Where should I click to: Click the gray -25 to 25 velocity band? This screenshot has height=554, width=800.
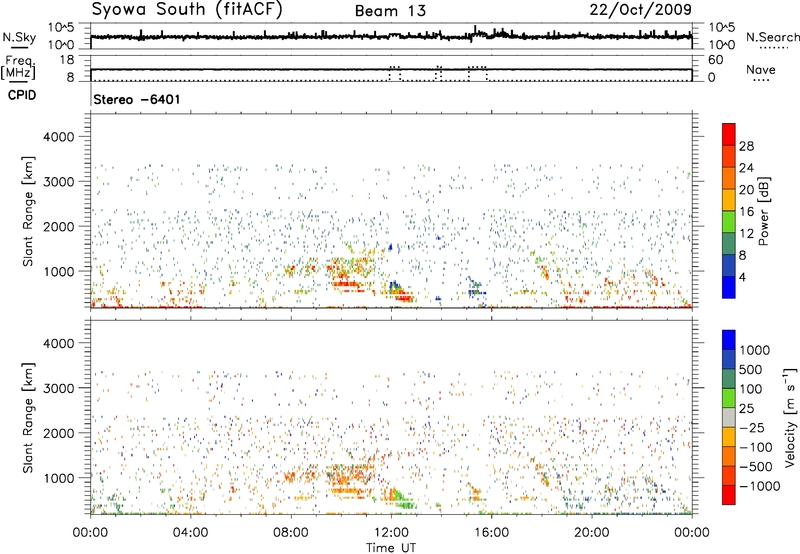pos(729,417)
